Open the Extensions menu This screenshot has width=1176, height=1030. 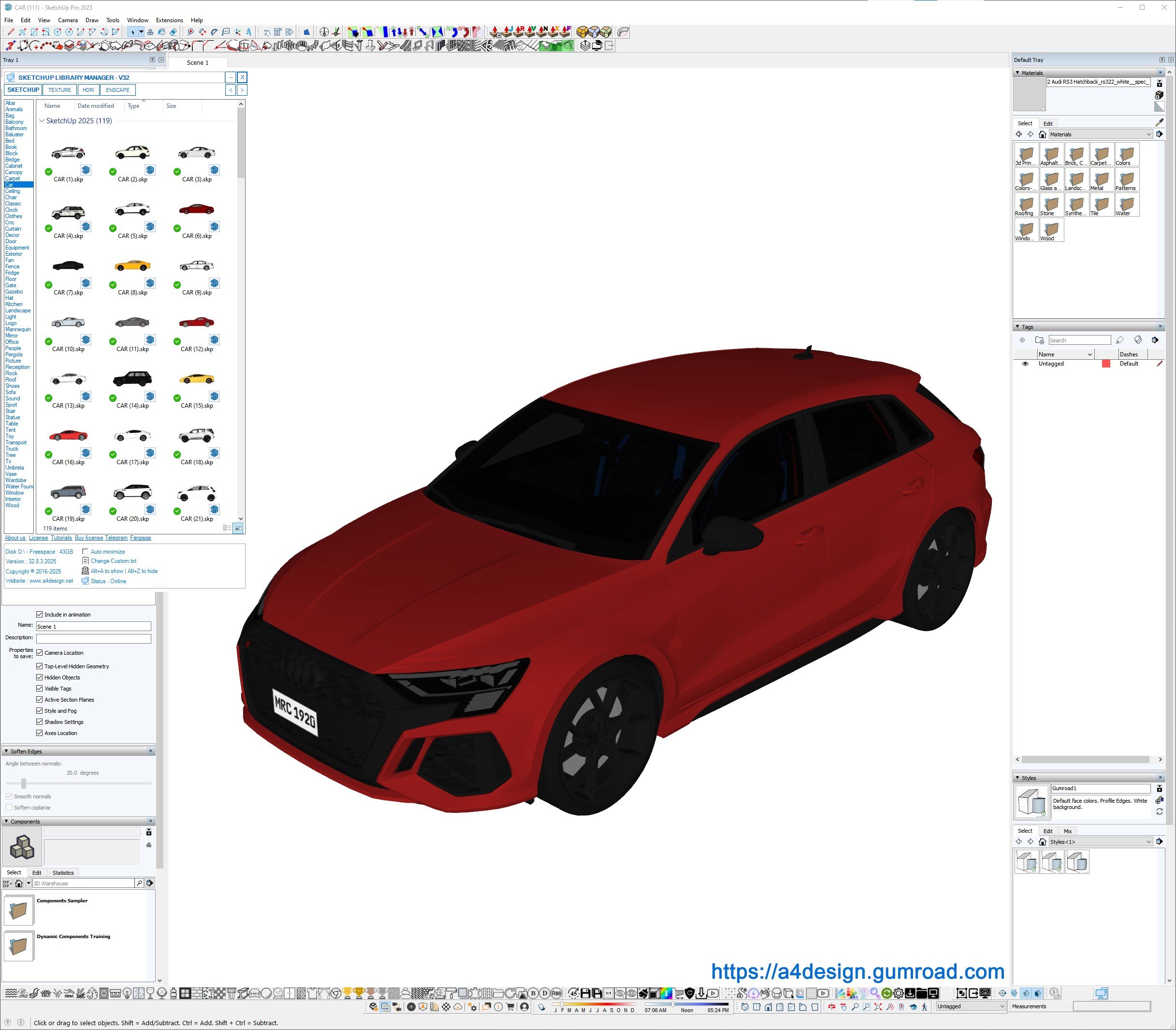(169, 20)
